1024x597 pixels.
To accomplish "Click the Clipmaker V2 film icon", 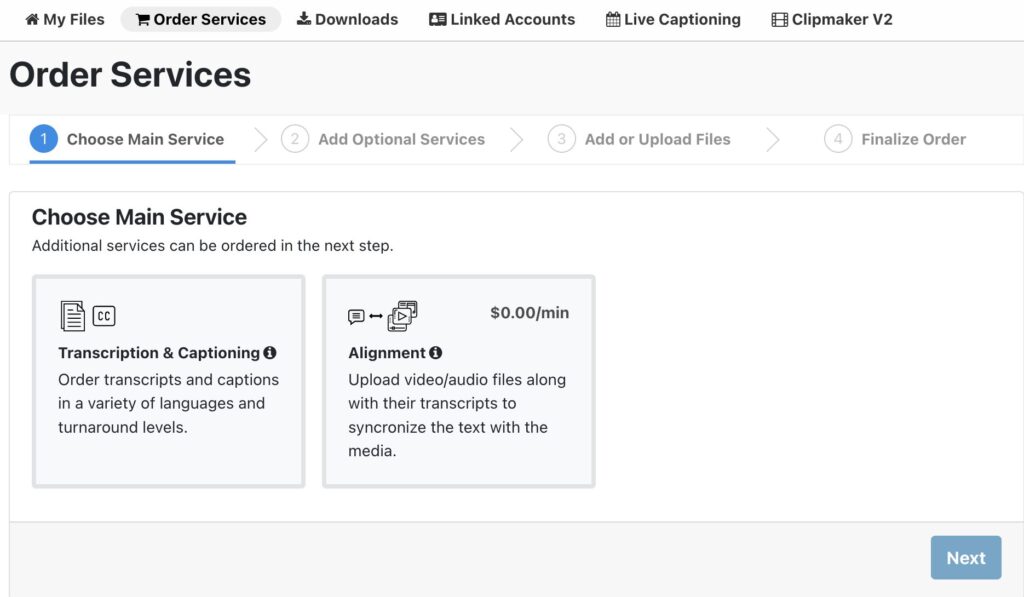I will click(780, 20).
